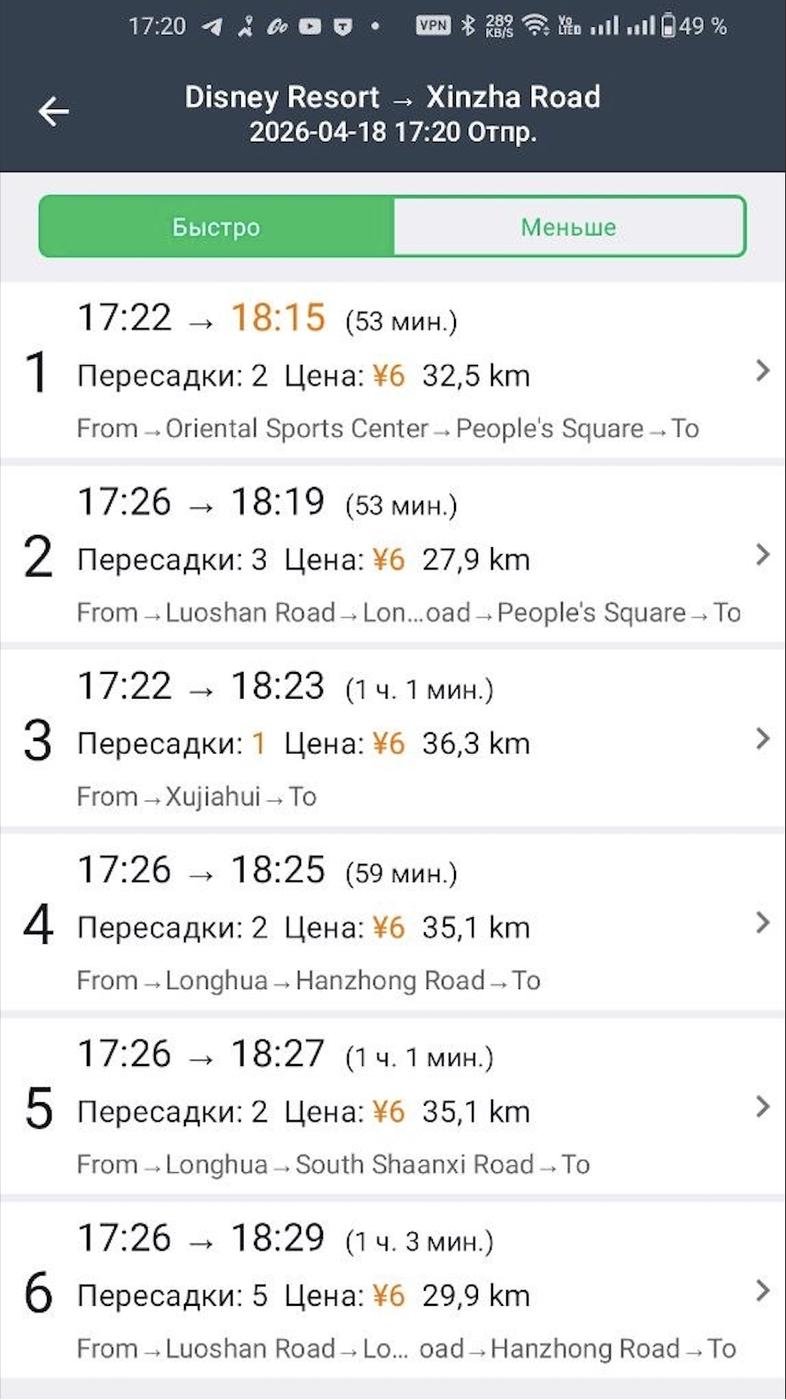Tap the Disney Resort → Xinzha Road title

[392, 97]
